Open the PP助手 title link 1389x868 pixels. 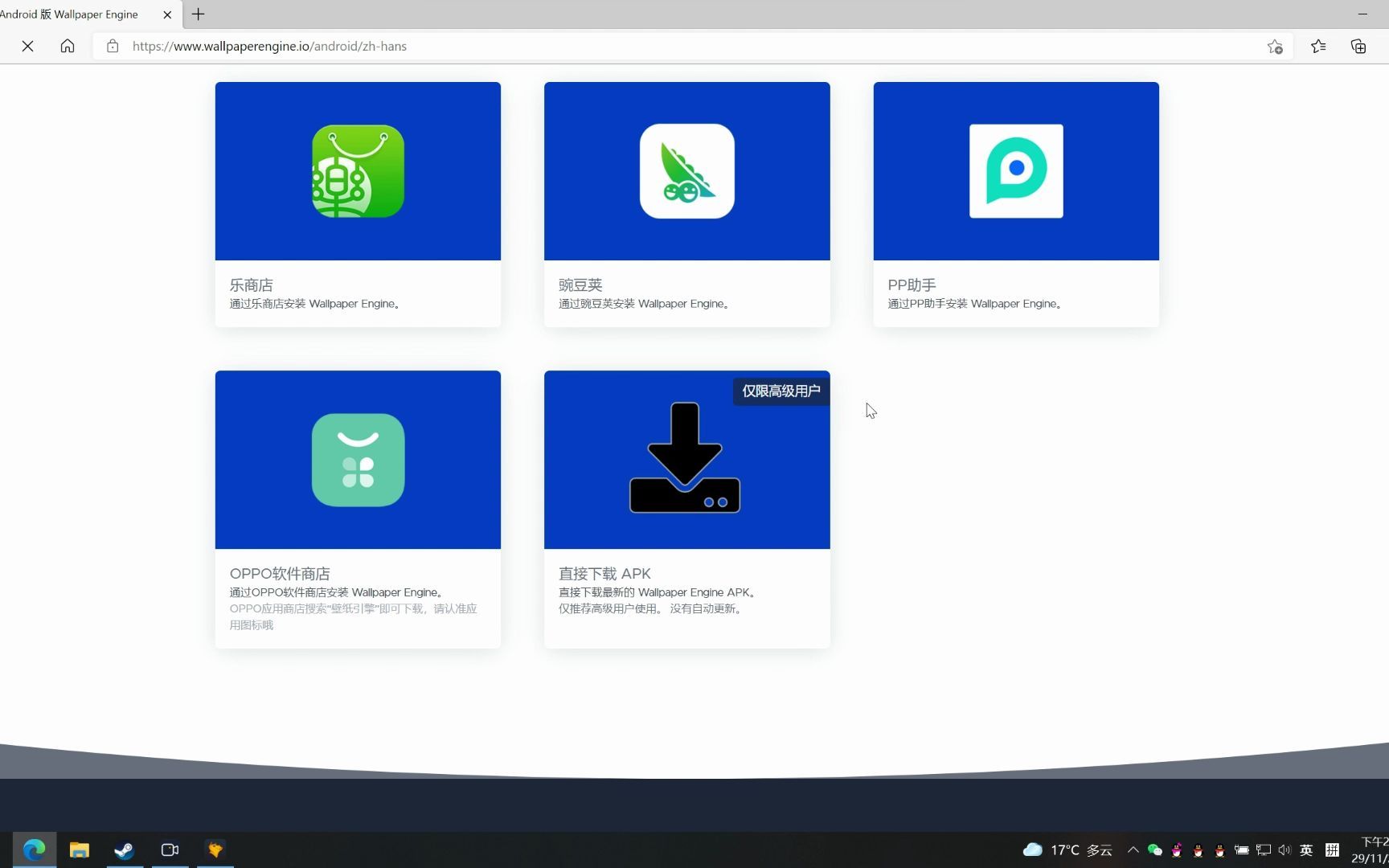pos(912,285)
